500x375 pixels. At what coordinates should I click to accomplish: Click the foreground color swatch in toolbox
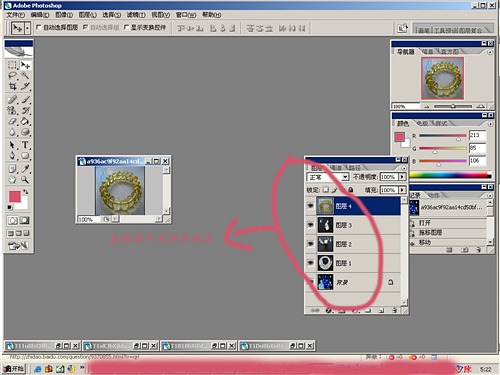15,196
